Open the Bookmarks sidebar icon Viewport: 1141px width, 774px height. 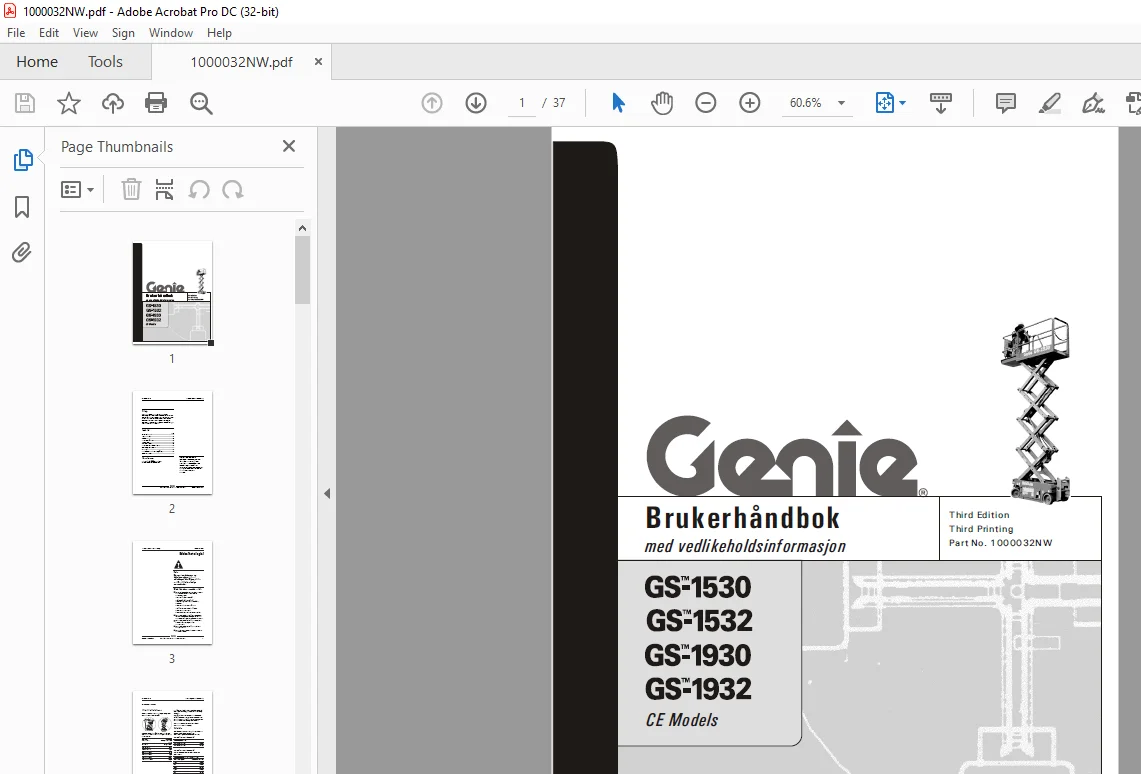[22, 207]
